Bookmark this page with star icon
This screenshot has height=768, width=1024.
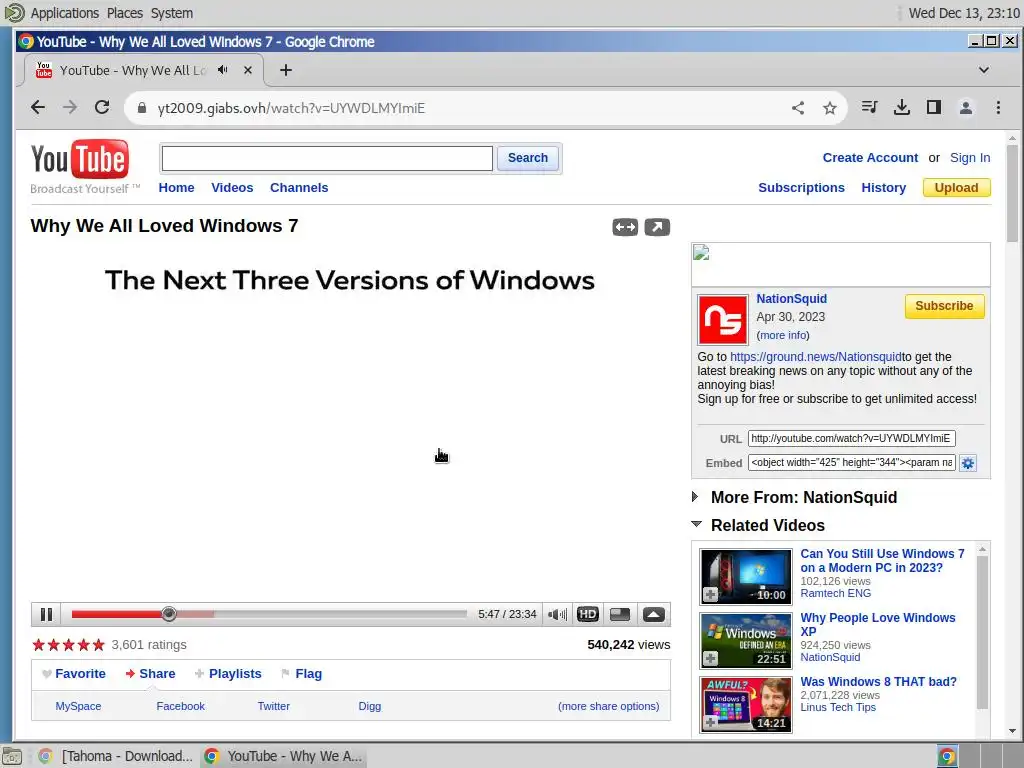829,108
